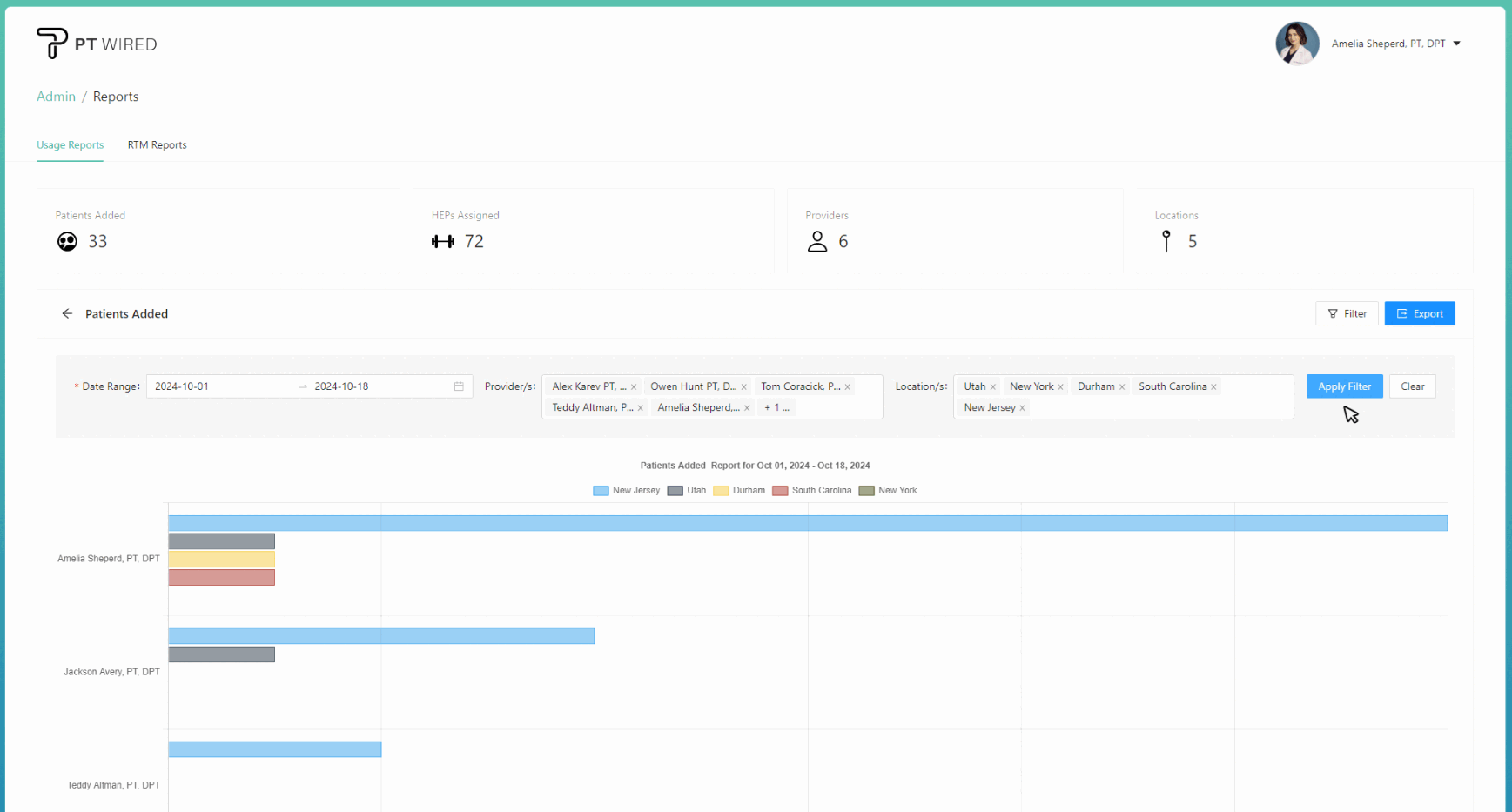The height and width of the screenshot is (812, 1512).
Task: Expand the +1 hidden providers tag
Action: (x=776, y=407)
